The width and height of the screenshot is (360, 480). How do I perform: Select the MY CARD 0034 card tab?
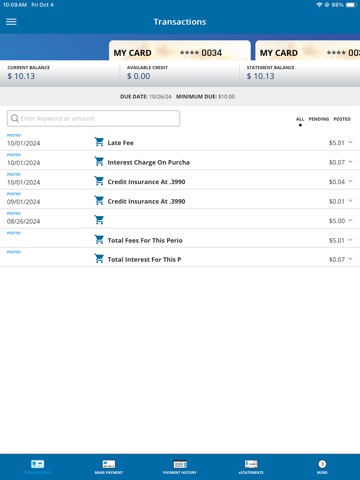tap(180, 51)
